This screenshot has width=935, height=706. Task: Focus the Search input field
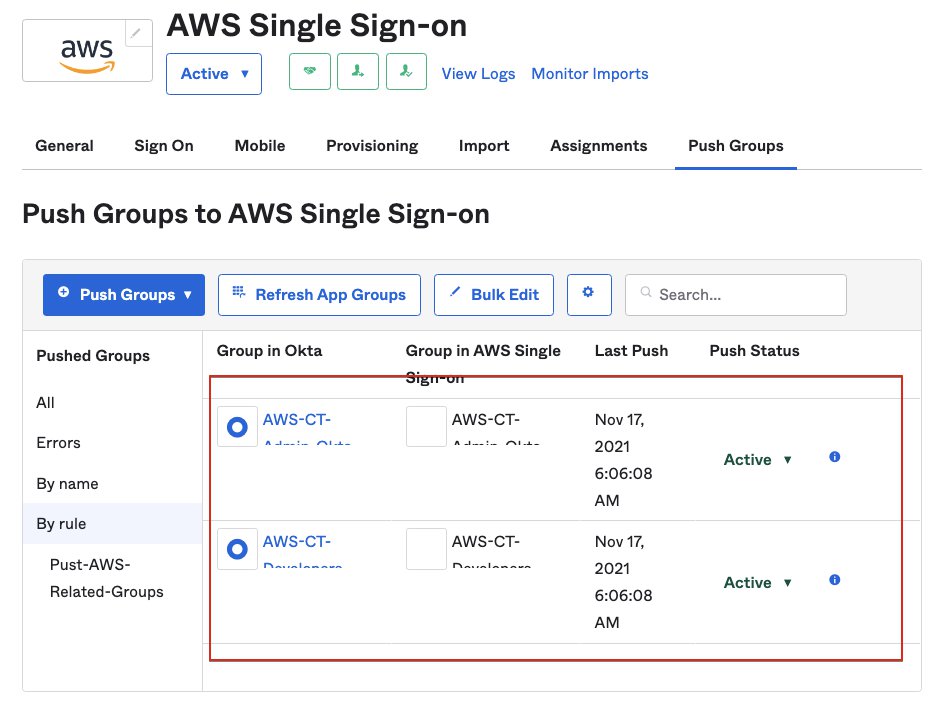tap(736, 295)
